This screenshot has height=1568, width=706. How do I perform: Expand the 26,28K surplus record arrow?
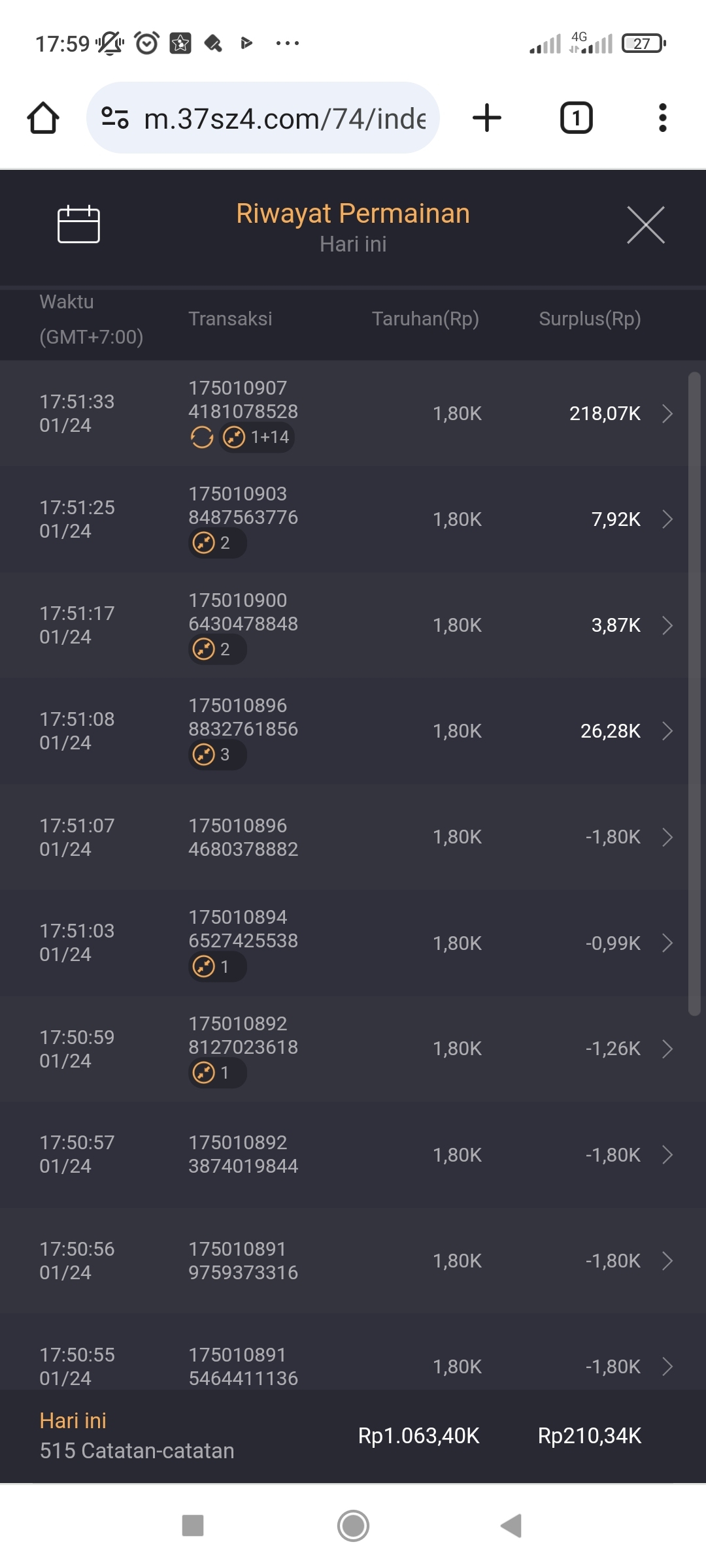pos(667,731)
